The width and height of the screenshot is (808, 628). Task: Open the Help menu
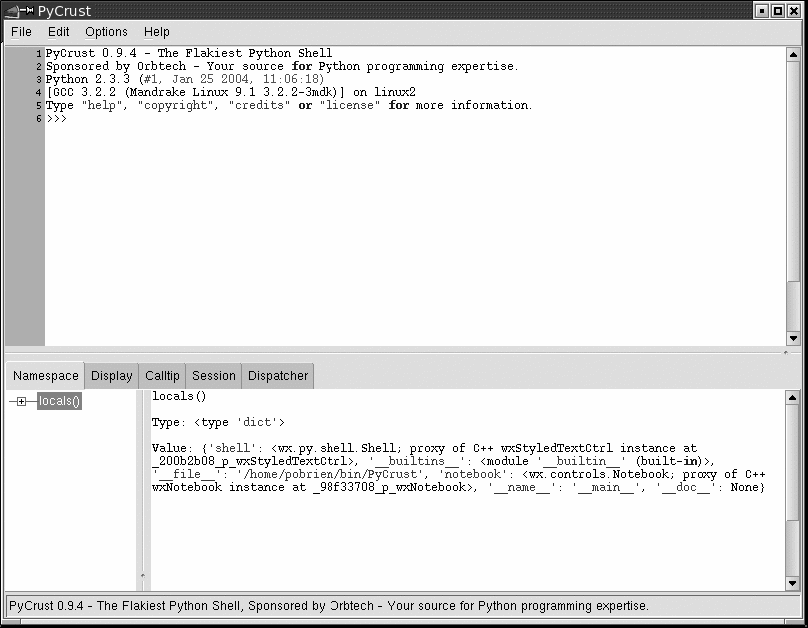pyautogui.click(x=157, y=32)
